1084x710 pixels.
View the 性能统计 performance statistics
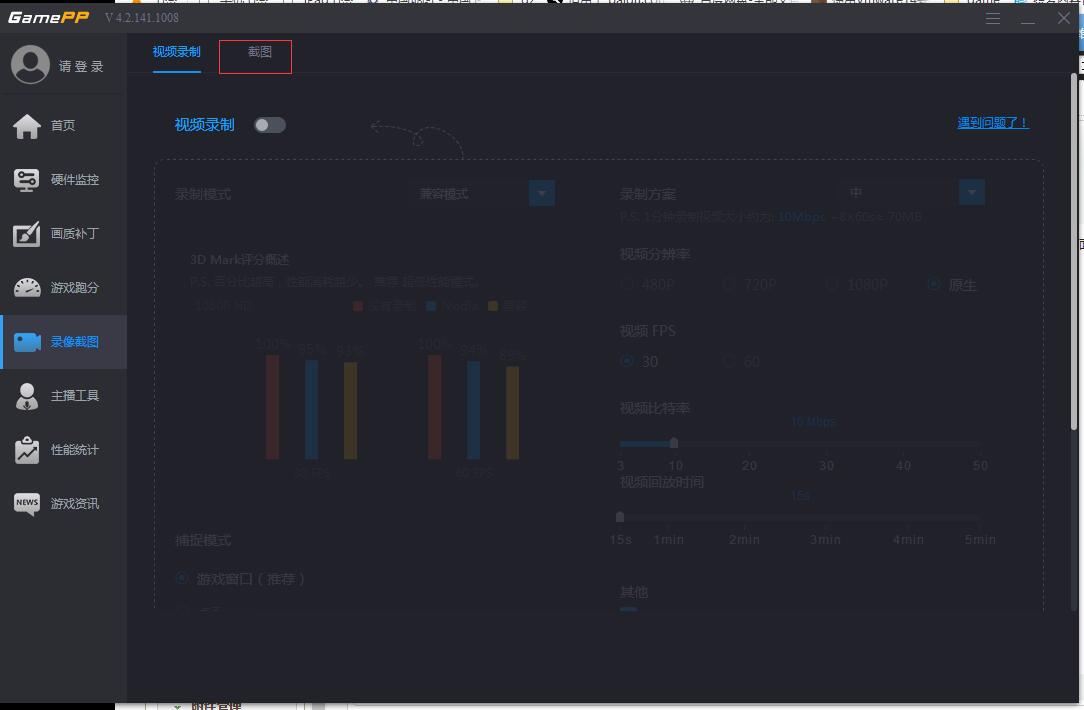pyautogui.click(x=63, y=449)
